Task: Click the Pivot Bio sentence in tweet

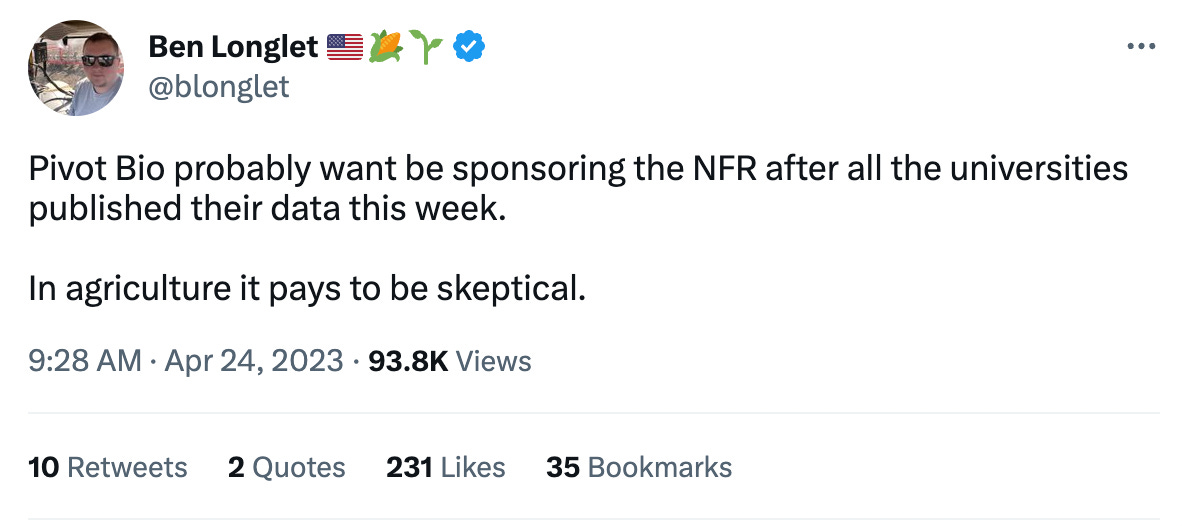Action: [400, 169]
